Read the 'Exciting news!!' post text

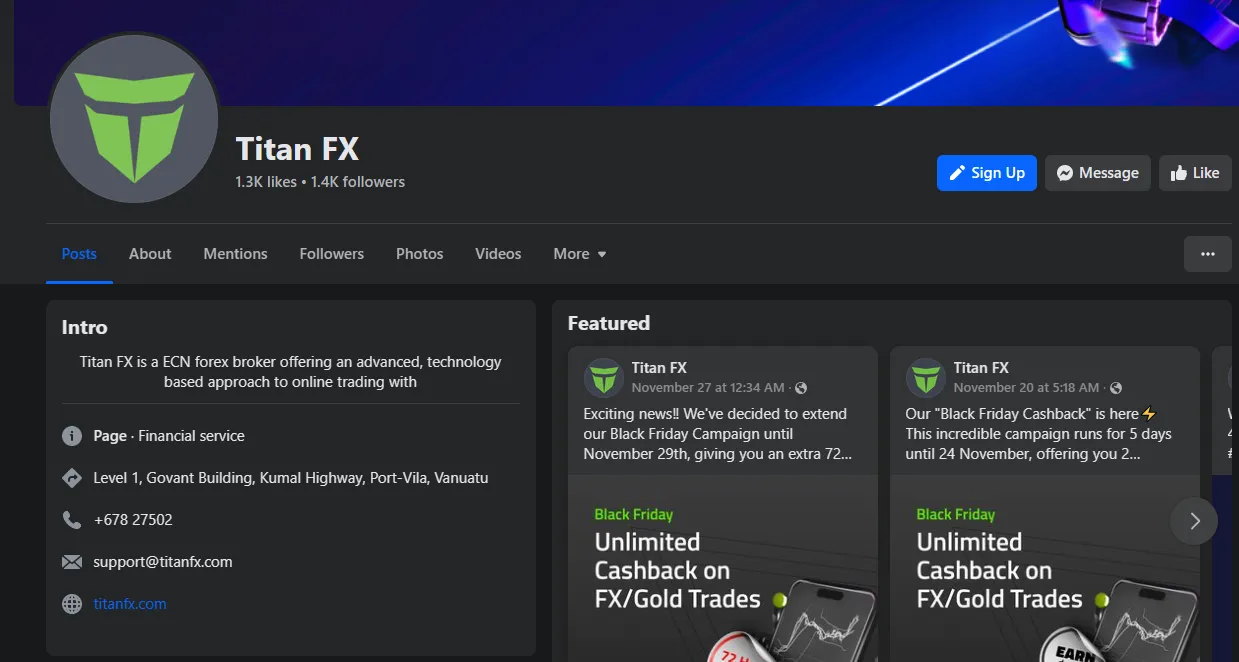tap(718, 434)
